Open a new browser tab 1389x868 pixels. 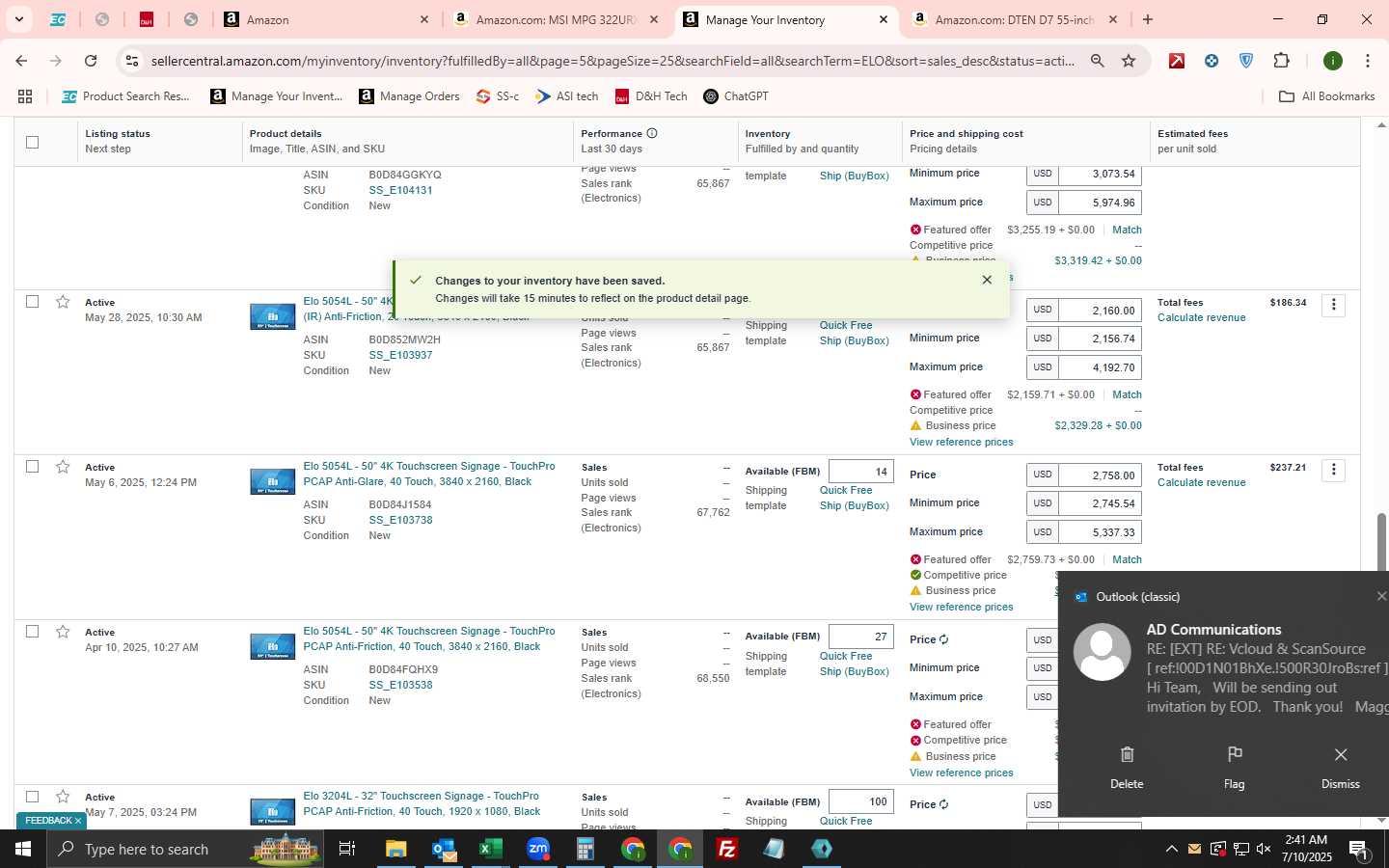click(x=1147, y=19)
